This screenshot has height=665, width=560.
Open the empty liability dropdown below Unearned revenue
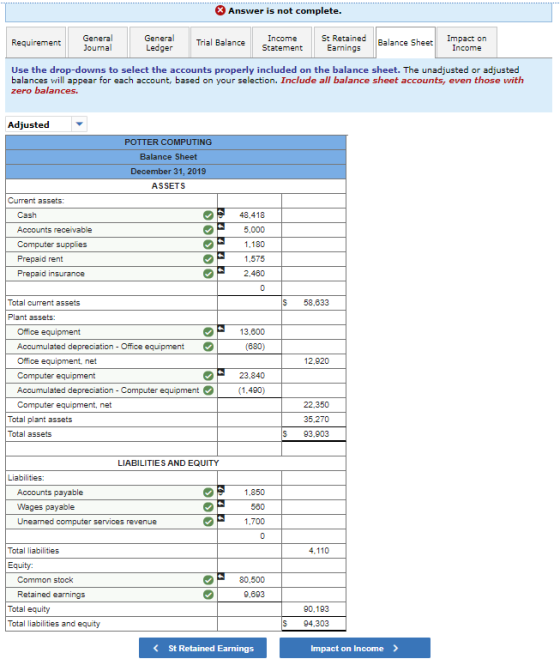[x=112, y=536]
